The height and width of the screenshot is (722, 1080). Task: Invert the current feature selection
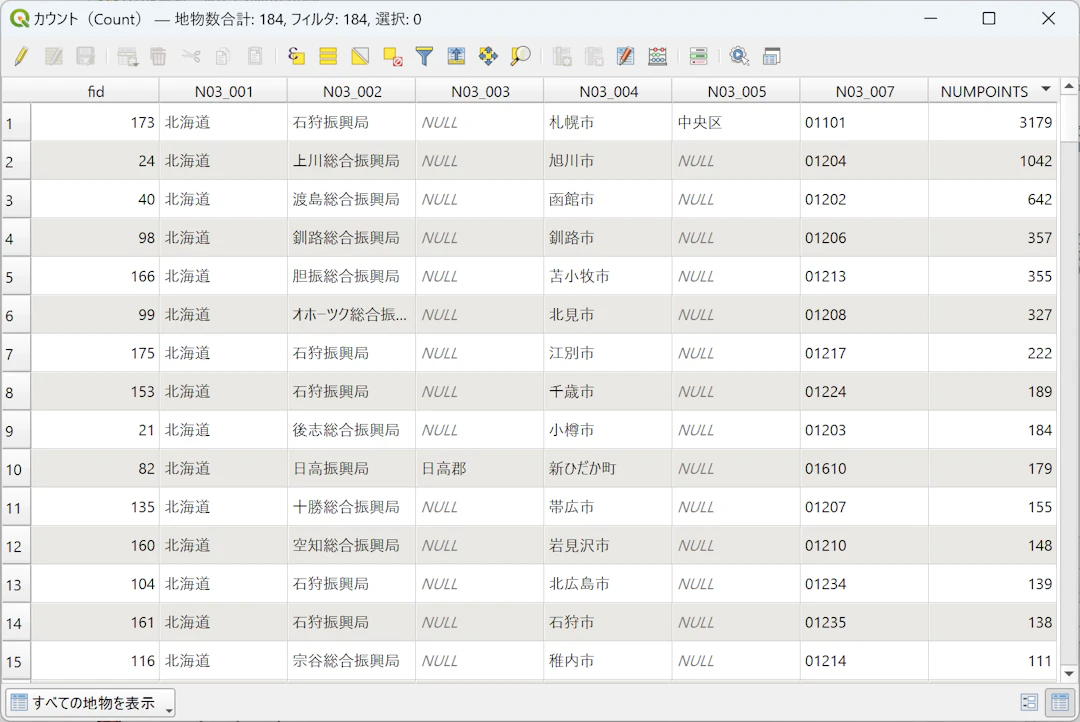pos(360,57)
